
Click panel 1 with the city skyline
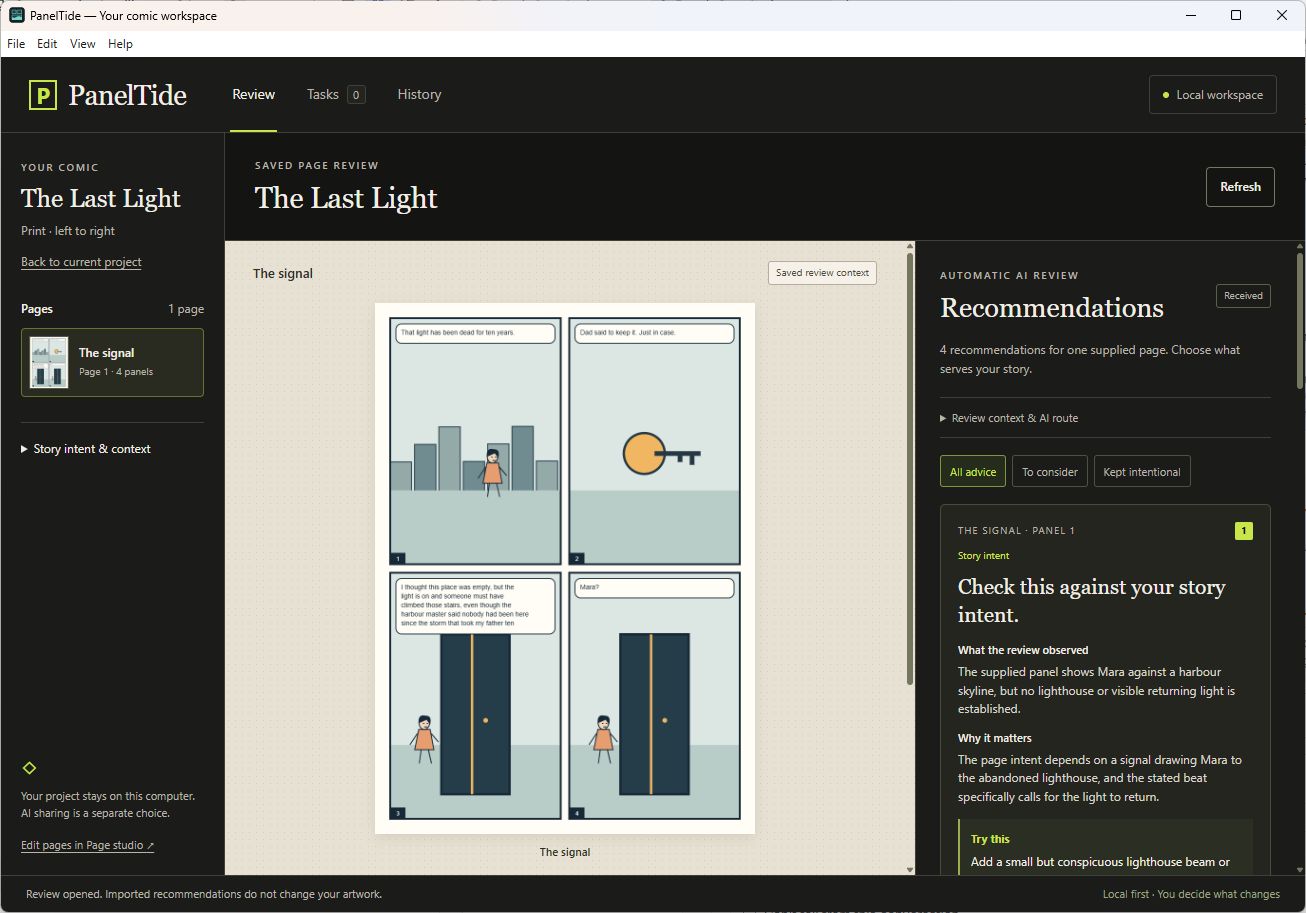pos(475,441)
